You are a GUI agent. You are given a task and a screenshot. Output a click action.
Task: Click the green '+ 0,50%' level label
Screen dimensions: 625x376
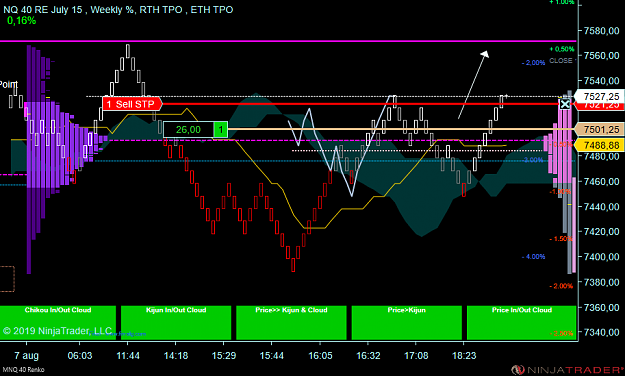point(562,49)
